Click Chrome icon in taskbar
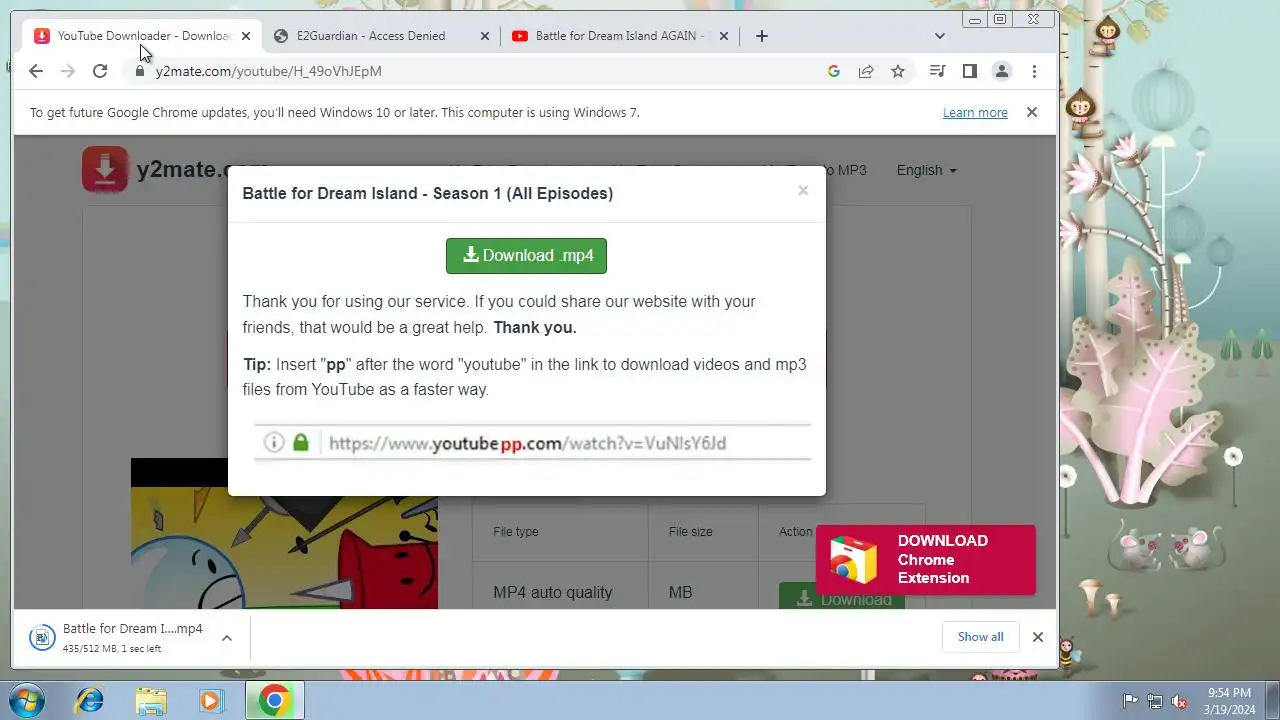This screenshot has width=1280, height=720. pos(274,700)
